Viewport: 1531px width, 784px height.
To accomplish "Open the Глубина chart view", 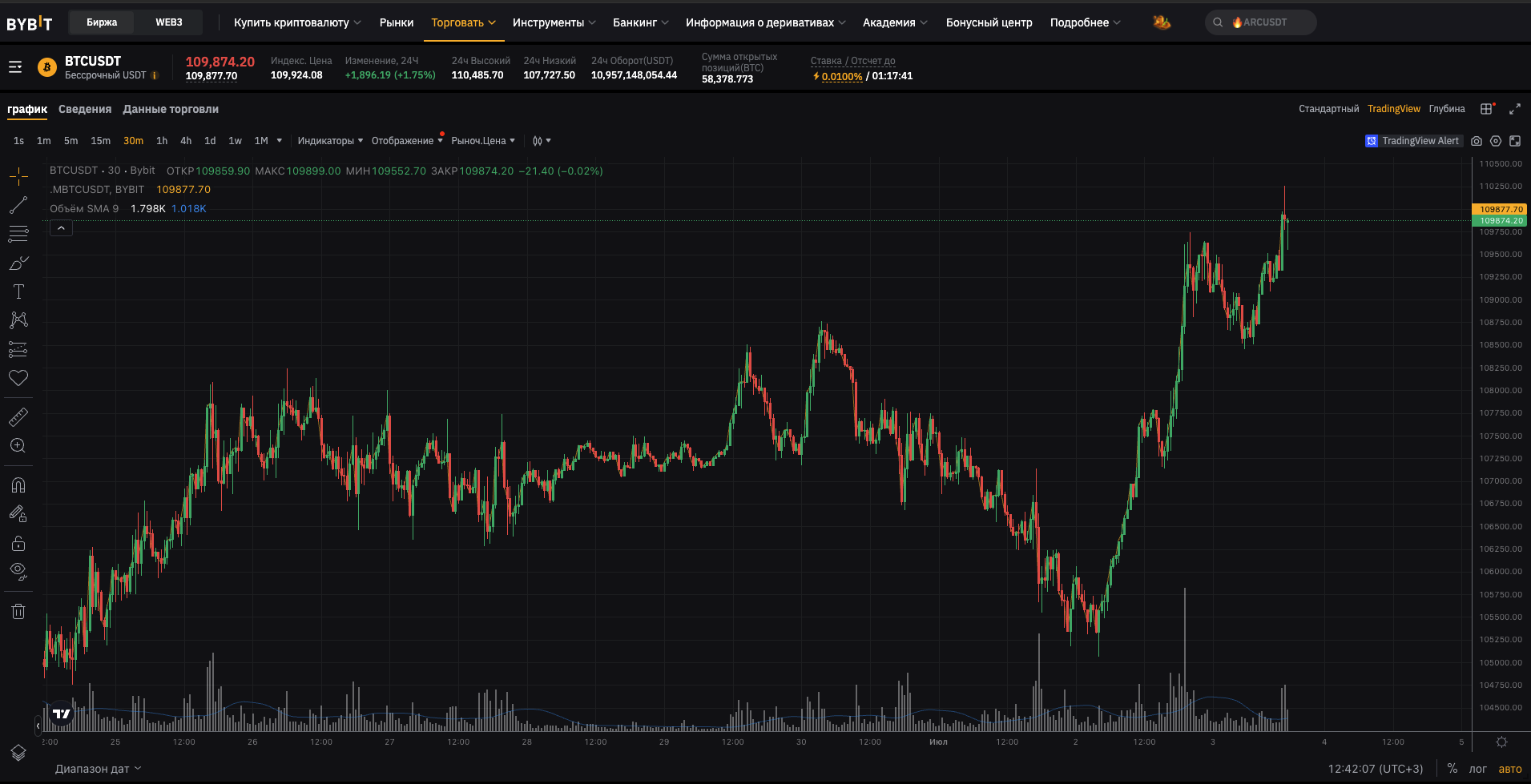I will [x=1446, y=109].
